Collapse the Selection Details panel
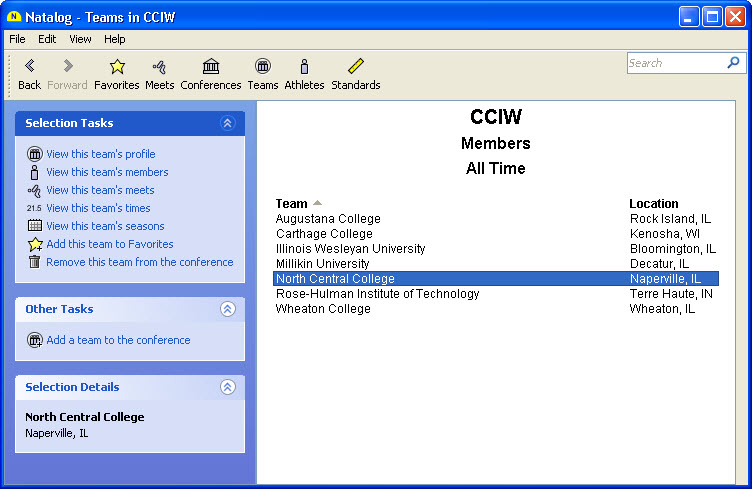The height and width of the screenshot is (489, 752). 227,387
